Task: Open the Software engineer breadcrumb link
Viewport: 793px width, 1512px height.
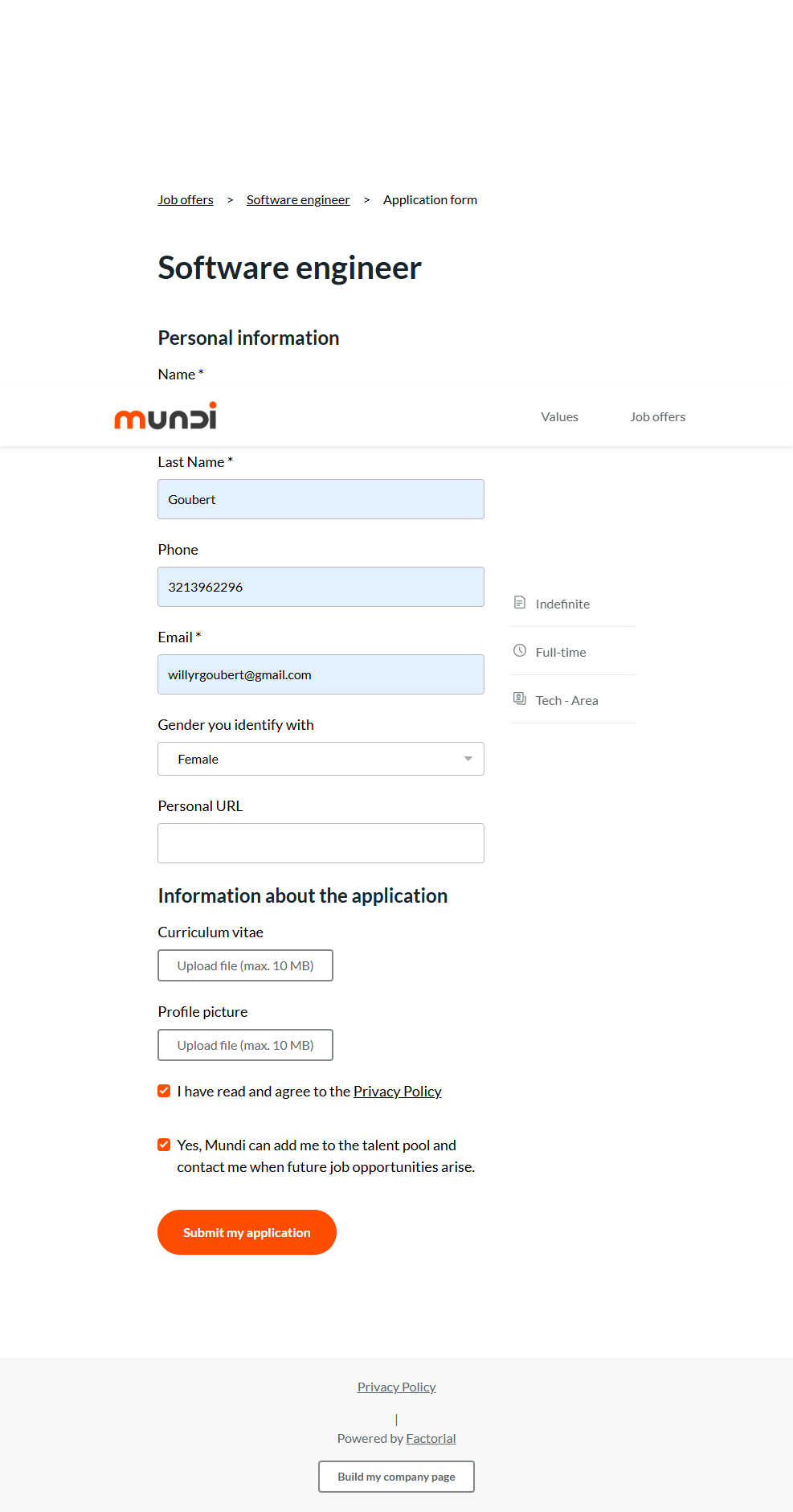Action: (298, 199)
